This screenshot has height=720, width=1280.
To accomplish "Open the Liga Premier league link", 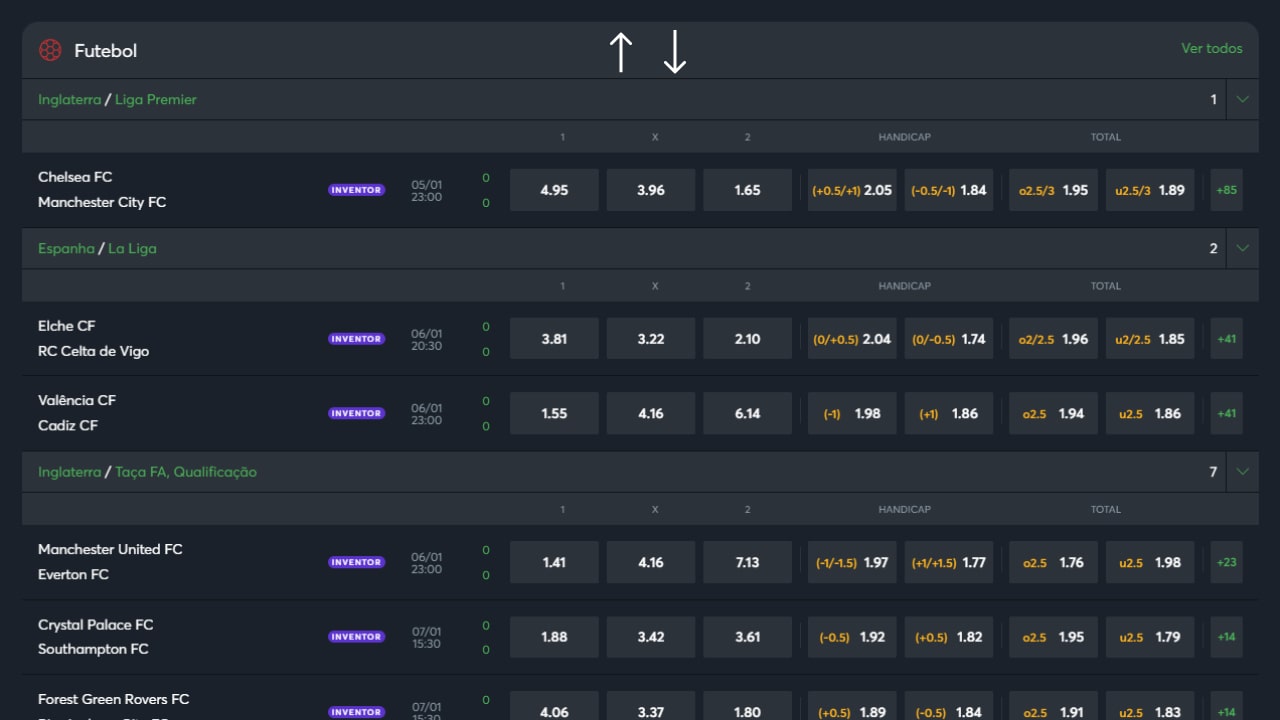I will coord(156,99).
